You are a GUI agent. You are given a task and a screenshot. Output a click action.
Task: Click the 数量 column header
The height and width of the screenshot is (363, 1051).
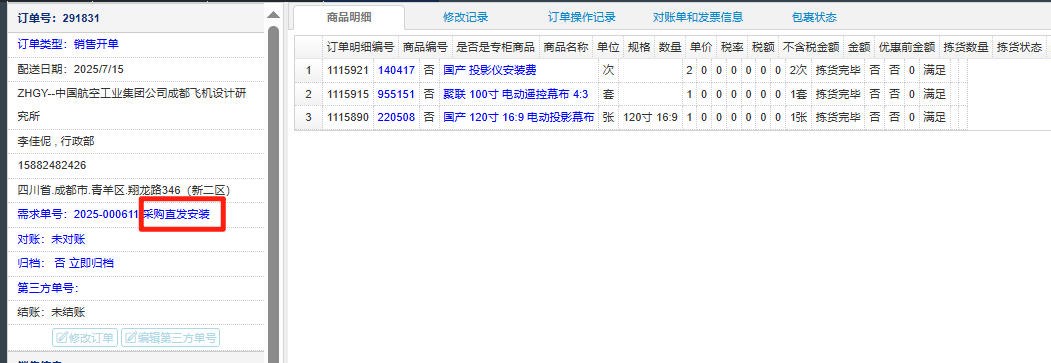click(670, 48)
